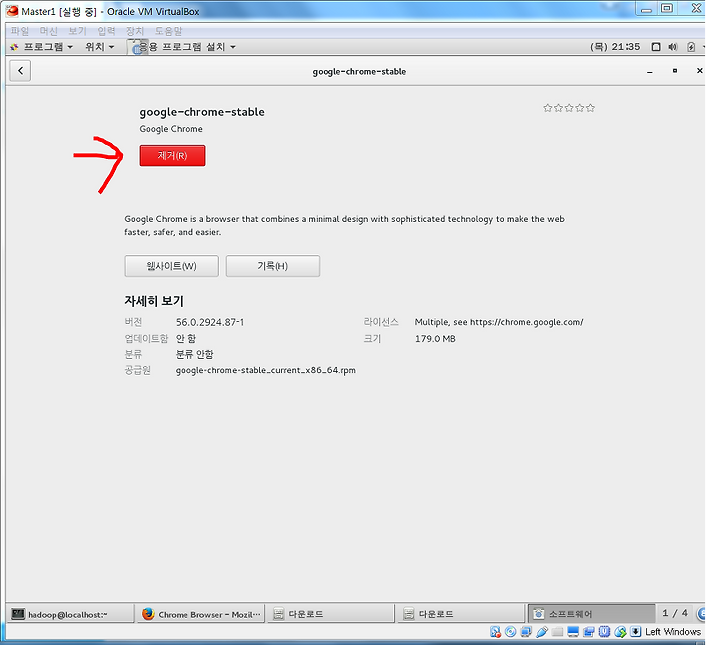The height and width of the screenshot is (645, 720).
Task: Switch to hadoop@localhost terminal task
Action: coord(70,614)
